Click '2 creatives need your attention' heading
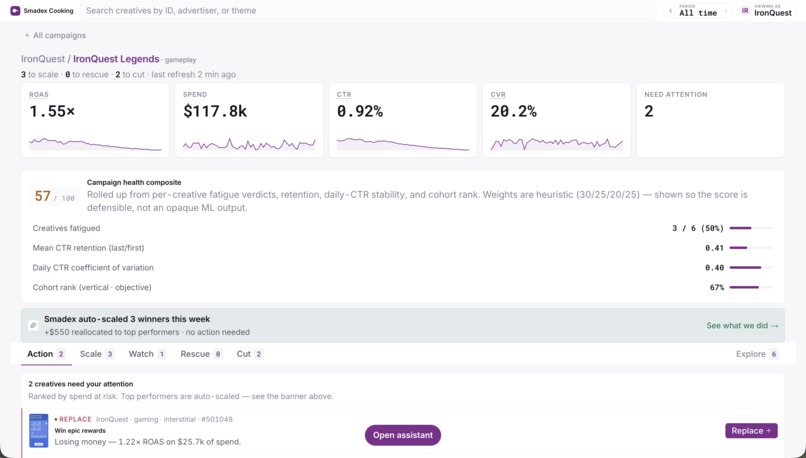Image resolution: width=806 pixels, height=458 pixels. point(81,384)
